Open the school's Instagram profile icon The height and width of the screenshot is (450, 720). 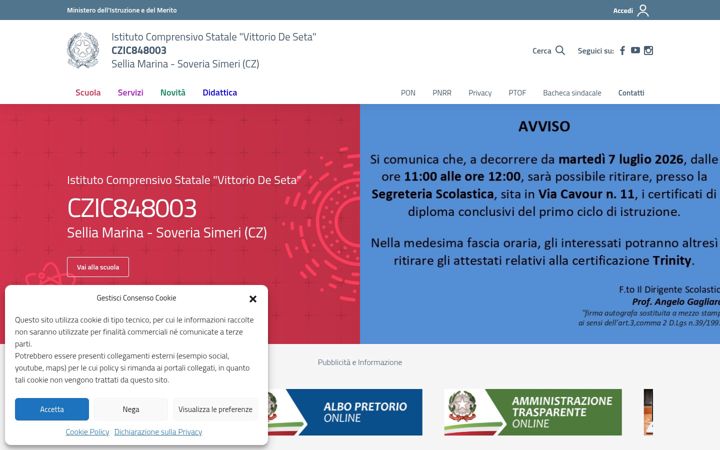(x=648, y=51)
